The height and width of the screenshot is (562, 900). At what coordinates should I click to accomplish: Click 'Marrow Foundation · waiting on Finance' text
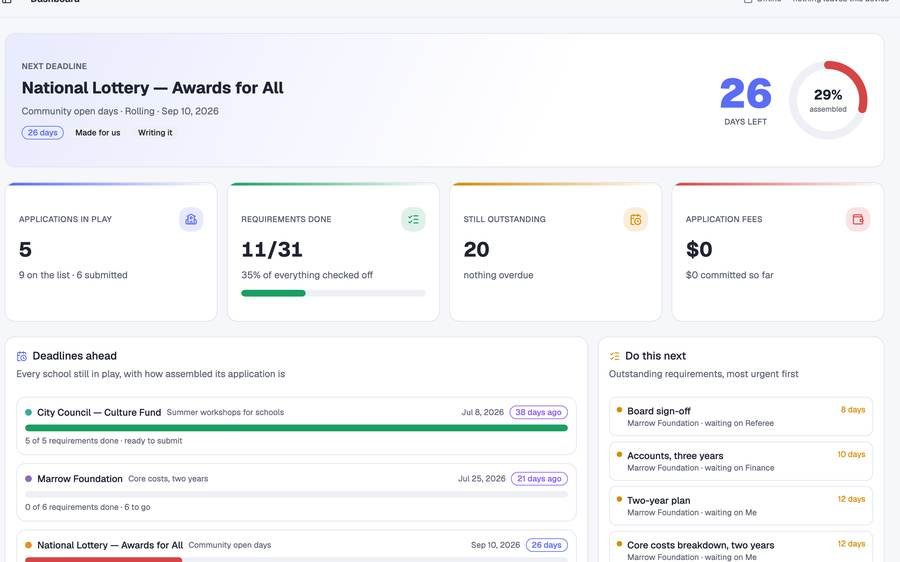click(x=700, y=468)
